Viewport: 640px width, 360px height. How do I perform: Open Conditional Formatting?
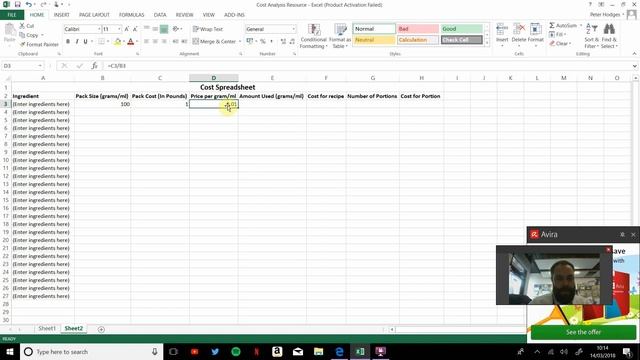click(x=313, y=36)
